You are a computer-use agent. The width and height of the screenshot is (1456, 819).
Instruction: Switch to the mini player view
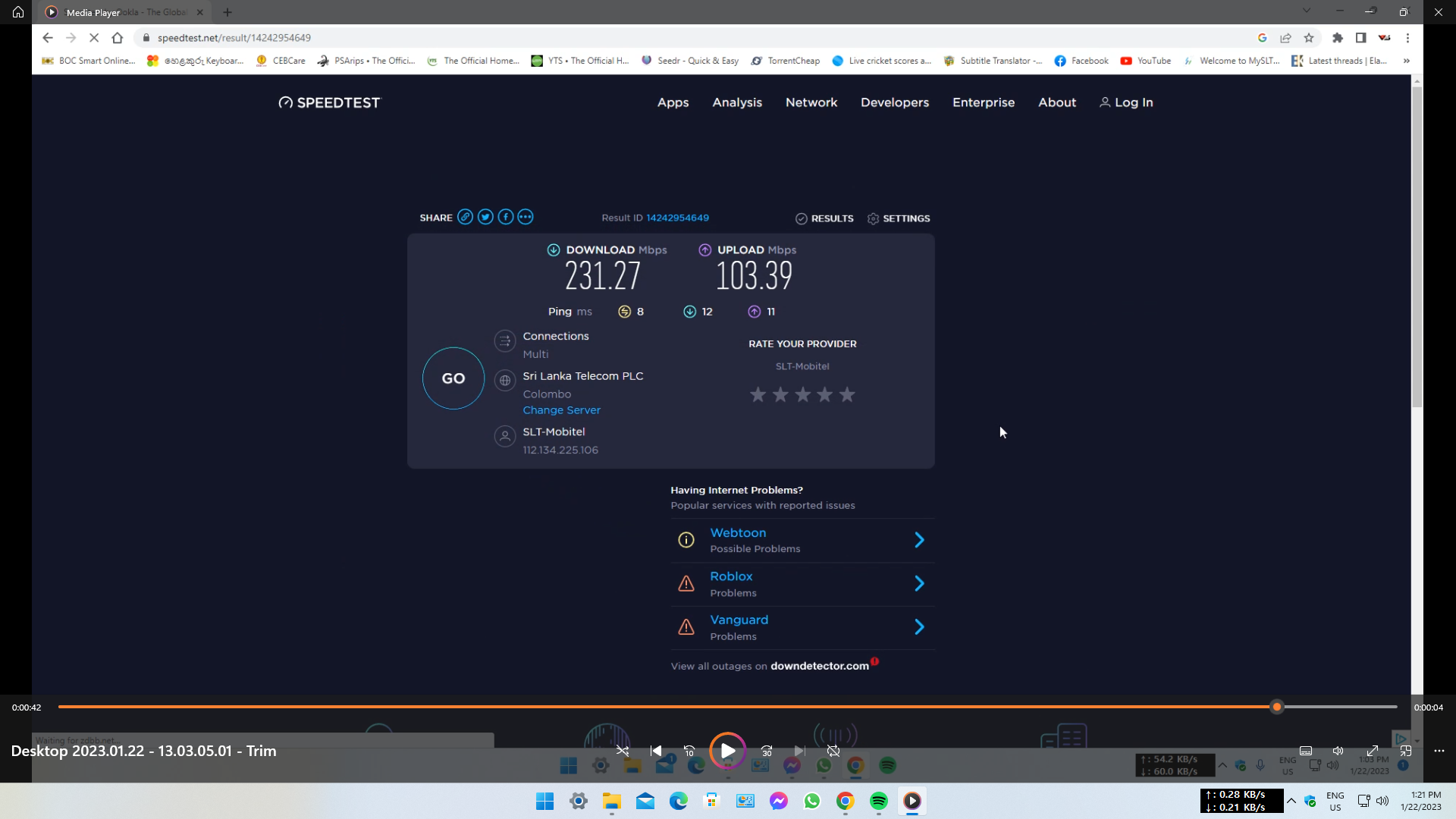pos(1406,751)
